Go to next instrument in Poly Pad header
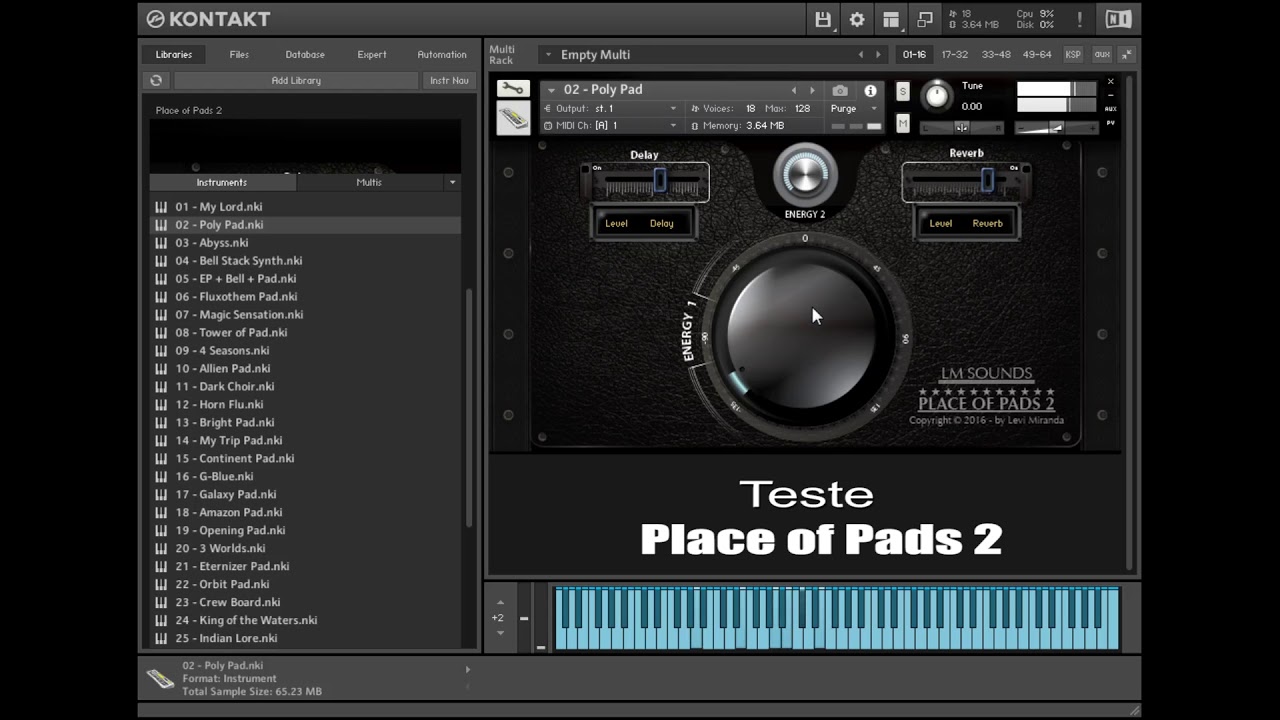Screen dimensions: 1280x720 (x=812, y=90)
